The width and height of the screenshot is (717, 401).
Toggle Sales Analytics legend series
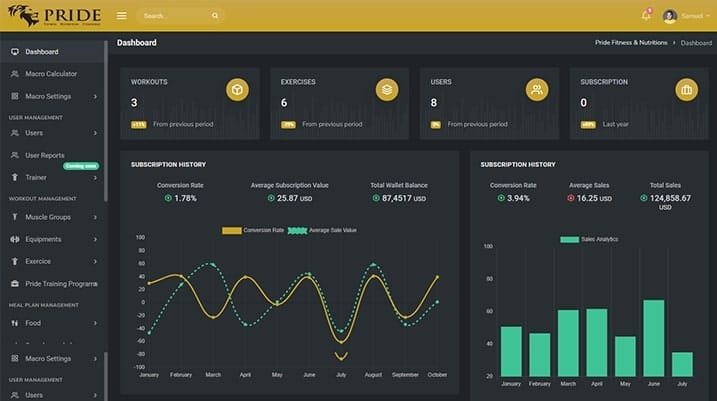coord(589,239)
